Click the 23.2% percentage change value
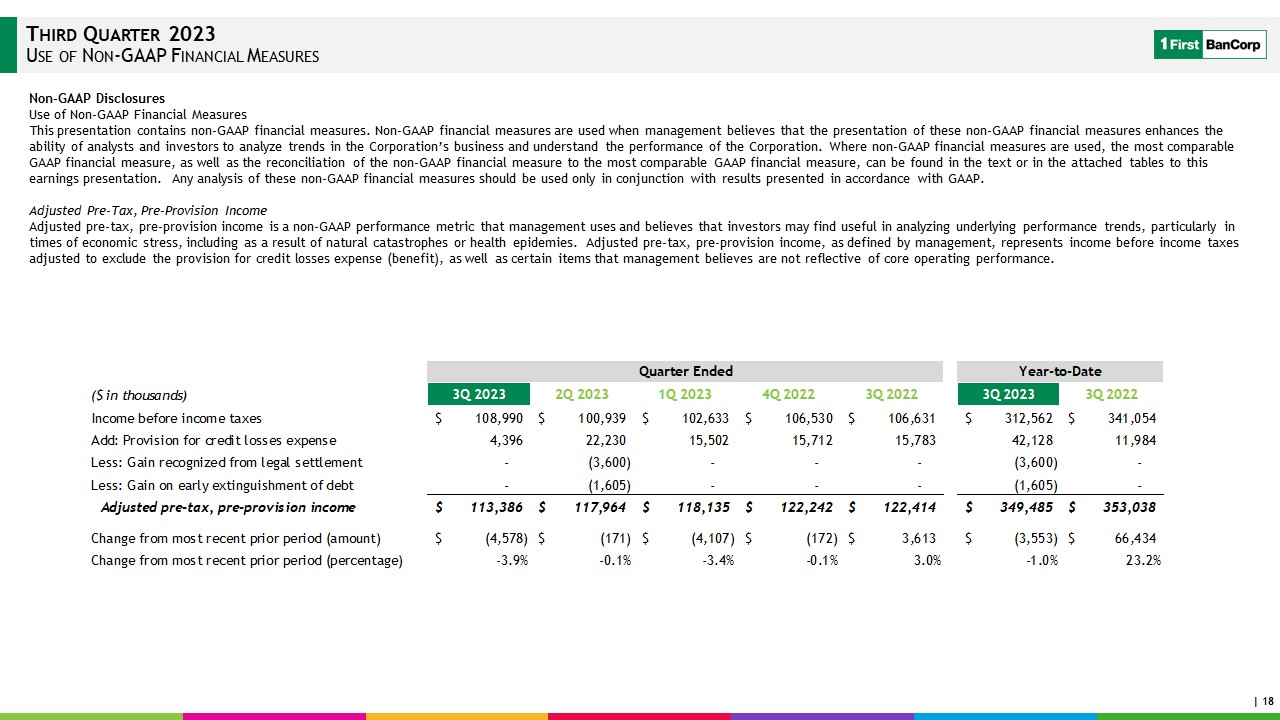1280x720 pixels. click(x=1141, y=560)
